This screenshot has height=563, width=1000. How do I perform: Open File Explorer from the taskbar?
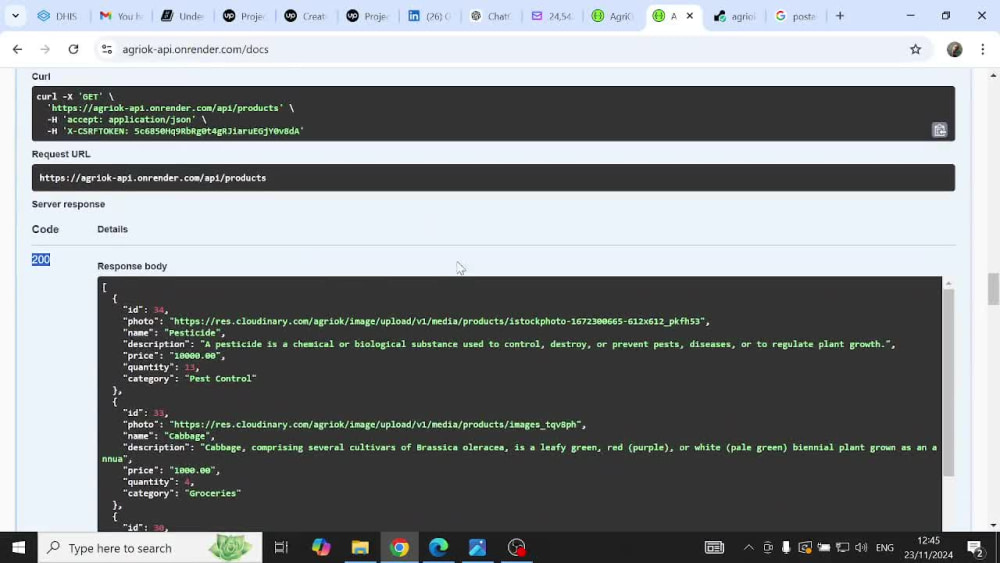pyautogui.click(x=360, y=547)
